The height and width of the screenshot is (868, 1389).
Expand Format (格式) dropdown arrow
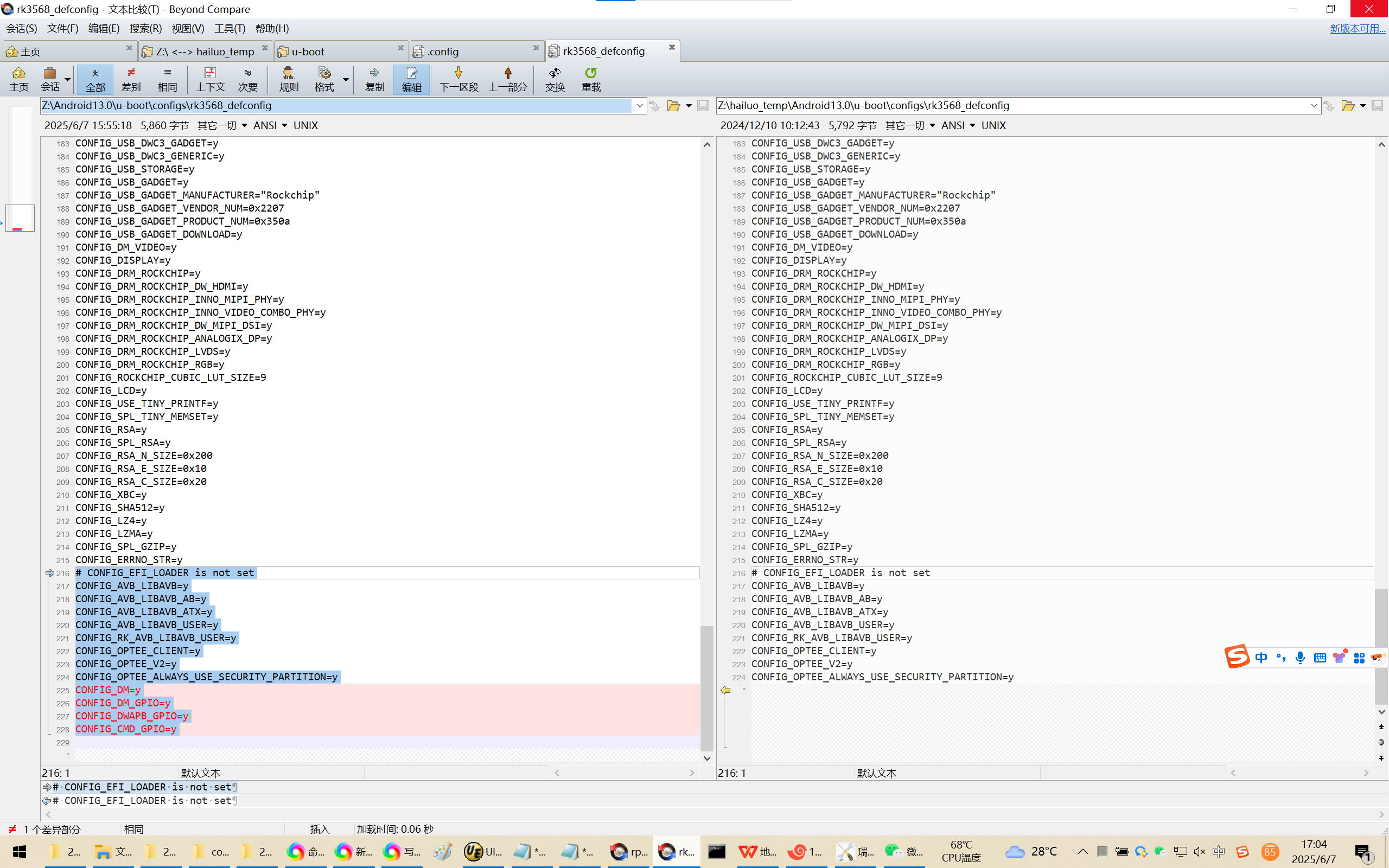pyautogui.click(x=346, y=79)
